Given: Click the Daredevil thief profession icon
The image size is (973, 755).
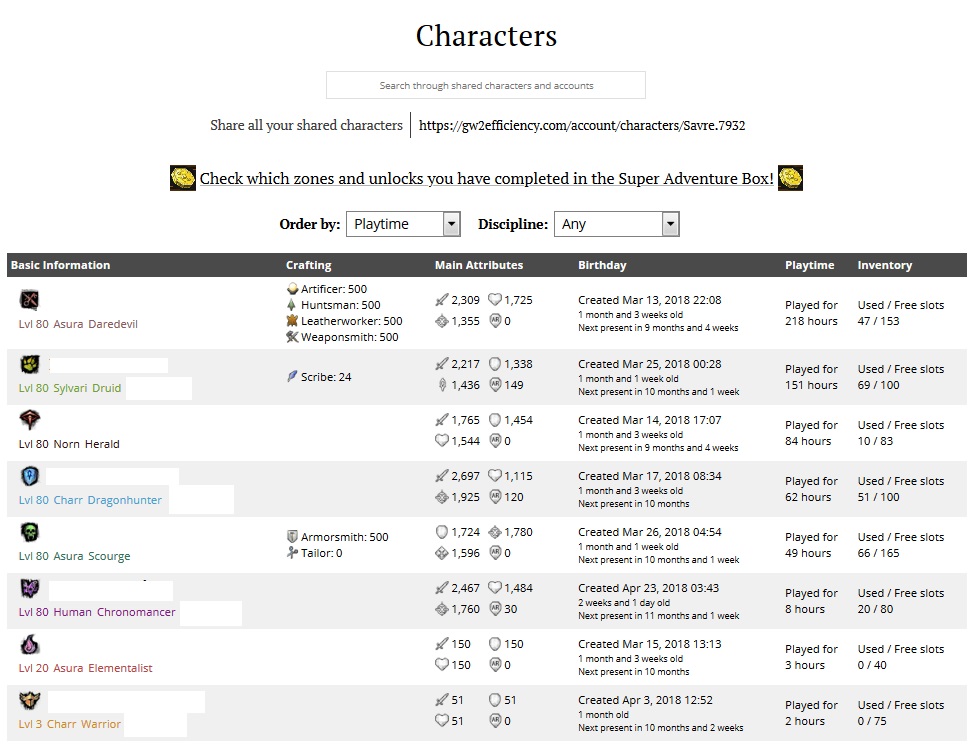Looking at the screenshot, I should tap(29, 300).
